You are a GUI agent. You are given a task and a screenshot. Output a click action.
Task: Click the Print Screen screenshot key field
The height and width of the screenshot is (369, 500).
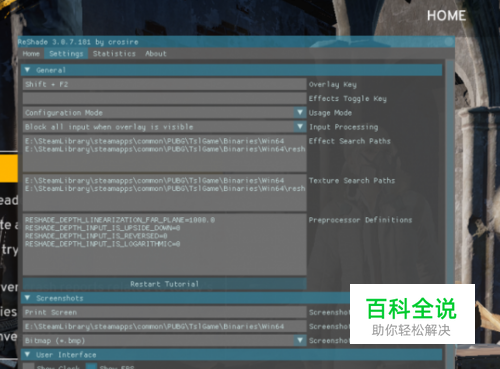point(165,312)
